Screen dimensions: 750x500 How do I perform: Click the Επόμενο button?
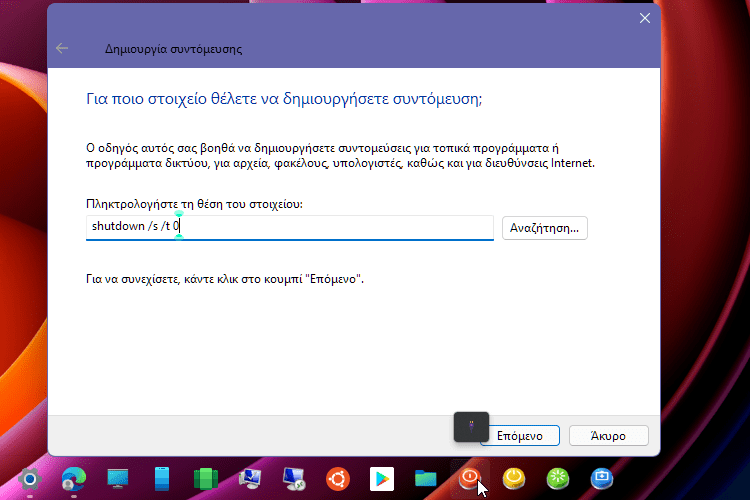pyautogui.click(x=520, y=436)
